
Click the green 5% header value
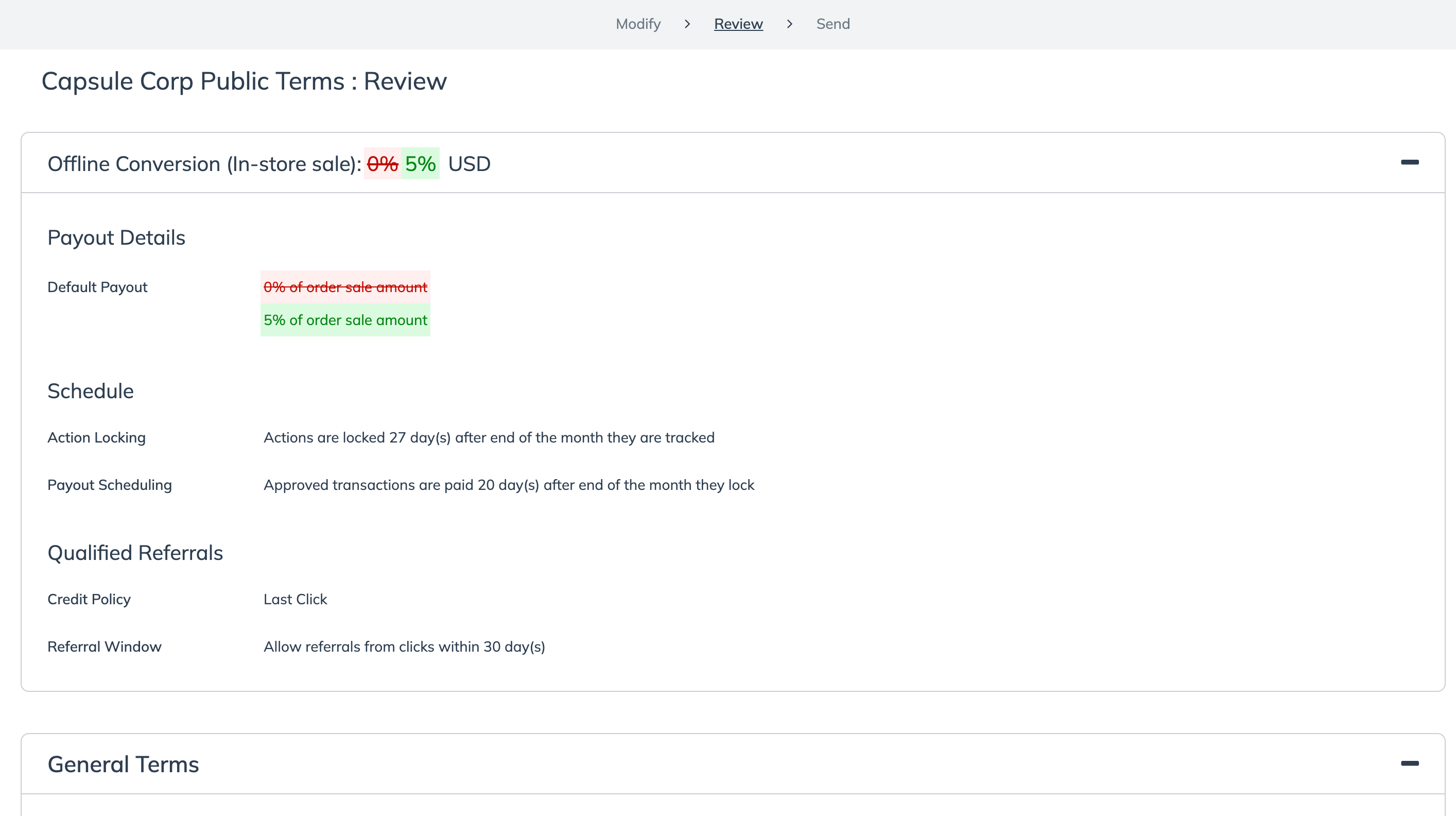tap(420, 164)
